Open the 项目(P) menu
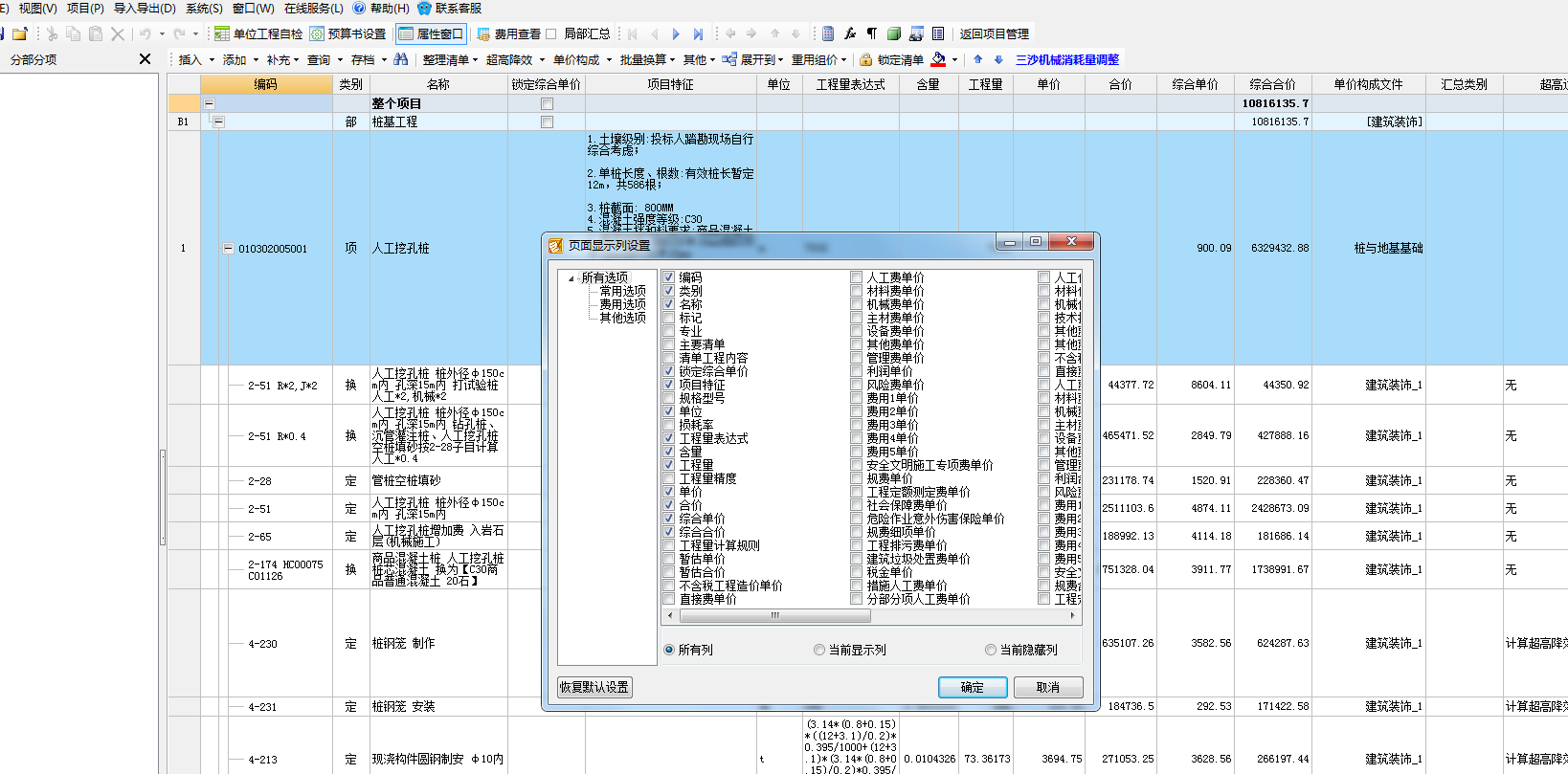1568x774 pixels. [85, 8]
